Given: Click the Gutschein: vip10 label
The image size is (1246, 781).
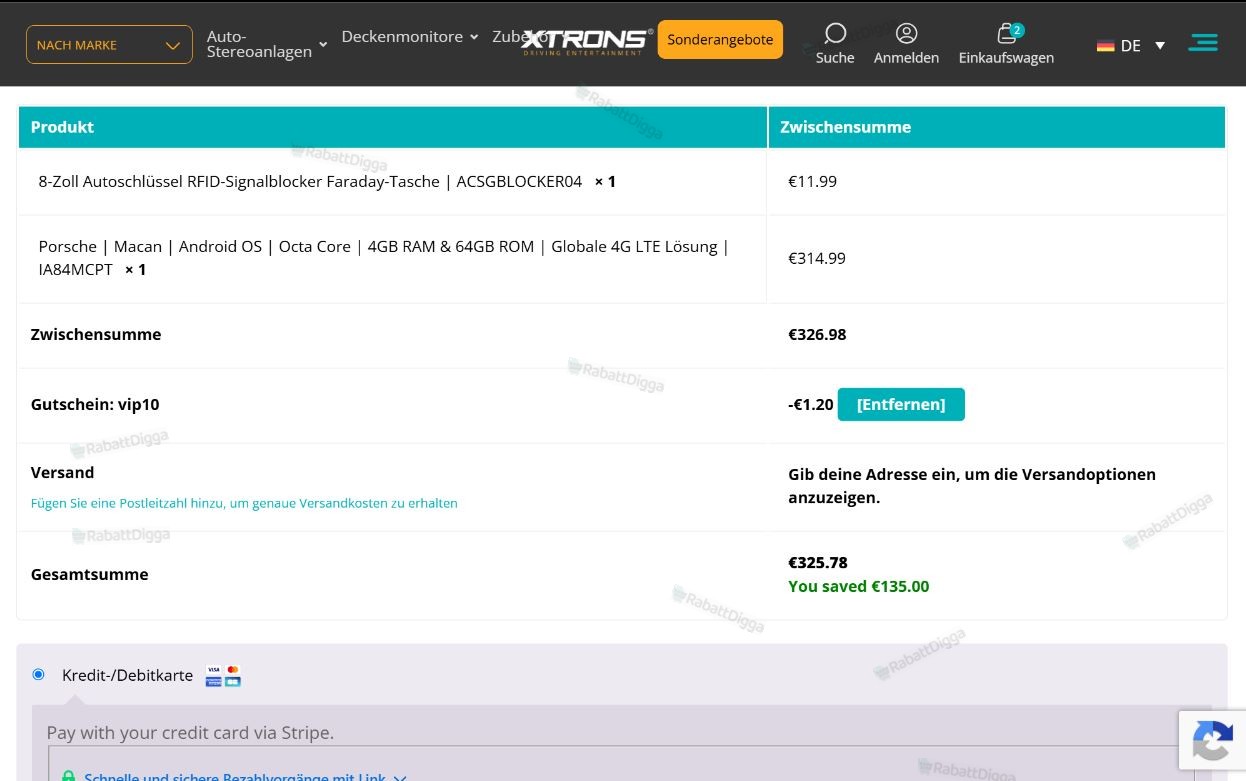Looking at the screenshot, I should pyautogui.click(x=95, y=404).
